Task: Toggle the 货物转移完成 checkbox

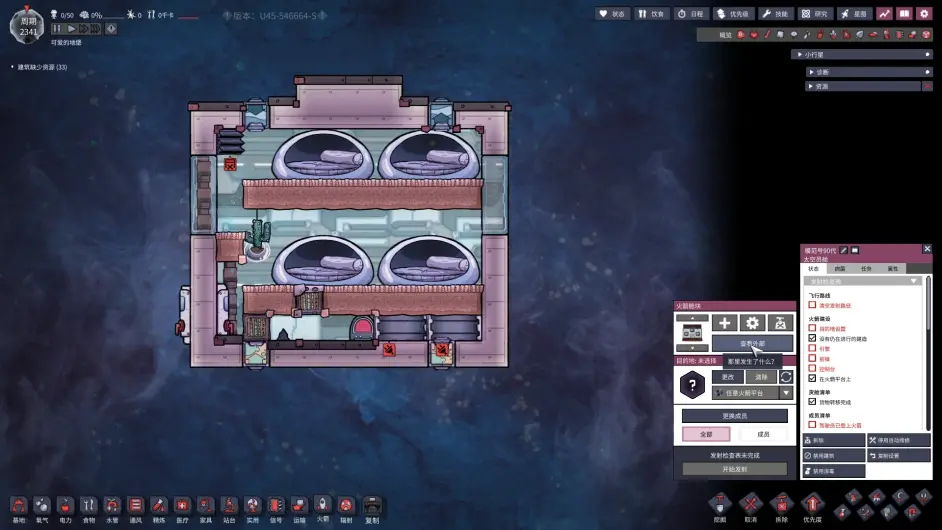Action: tap(812, 401)
